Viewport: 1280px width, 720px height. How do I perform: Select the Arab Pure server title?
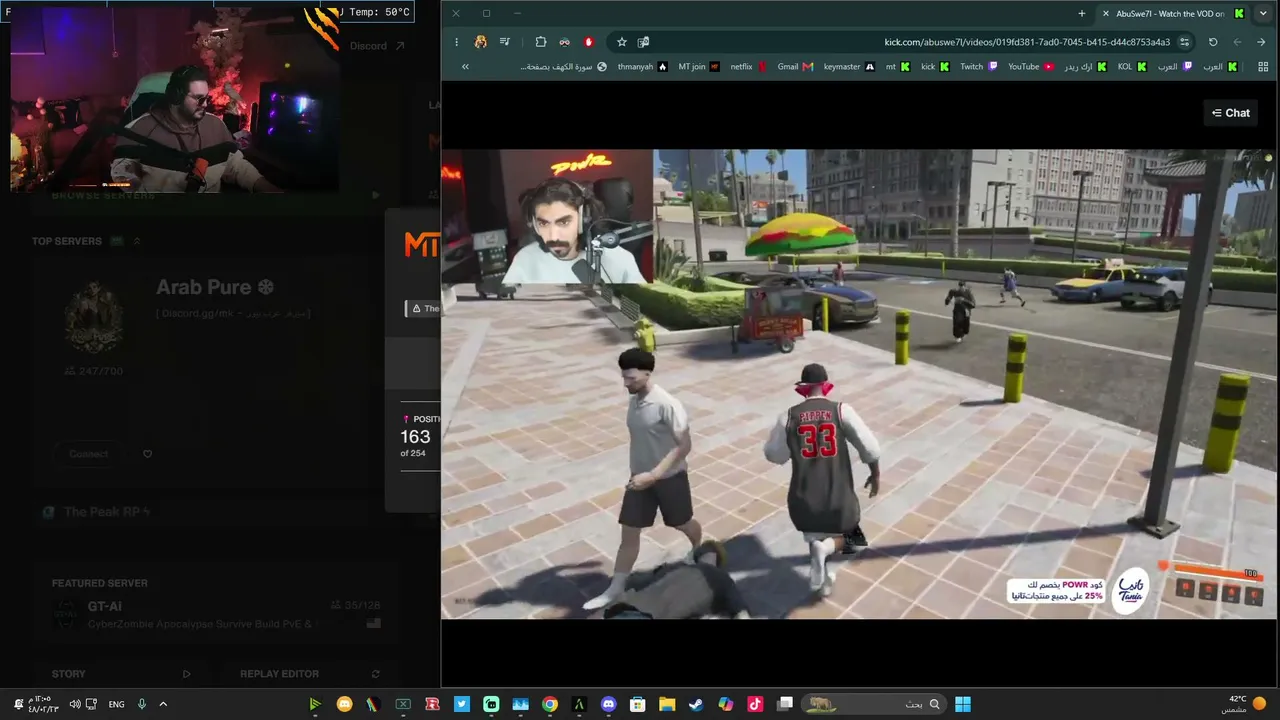tap(215, 287)
